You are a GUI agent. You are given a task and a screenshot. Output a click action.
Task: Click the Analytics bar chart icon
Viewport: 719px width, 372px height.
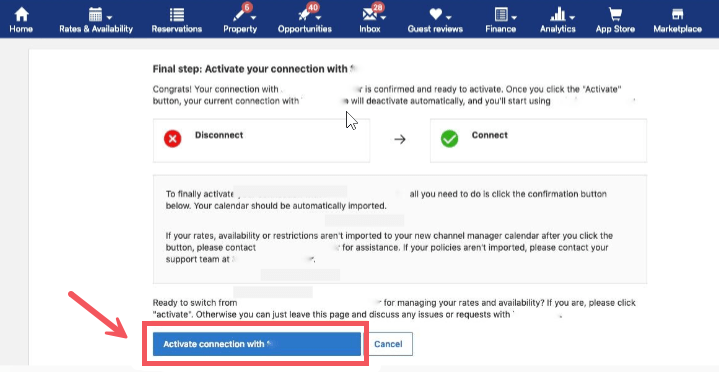[x=558, y=14]
